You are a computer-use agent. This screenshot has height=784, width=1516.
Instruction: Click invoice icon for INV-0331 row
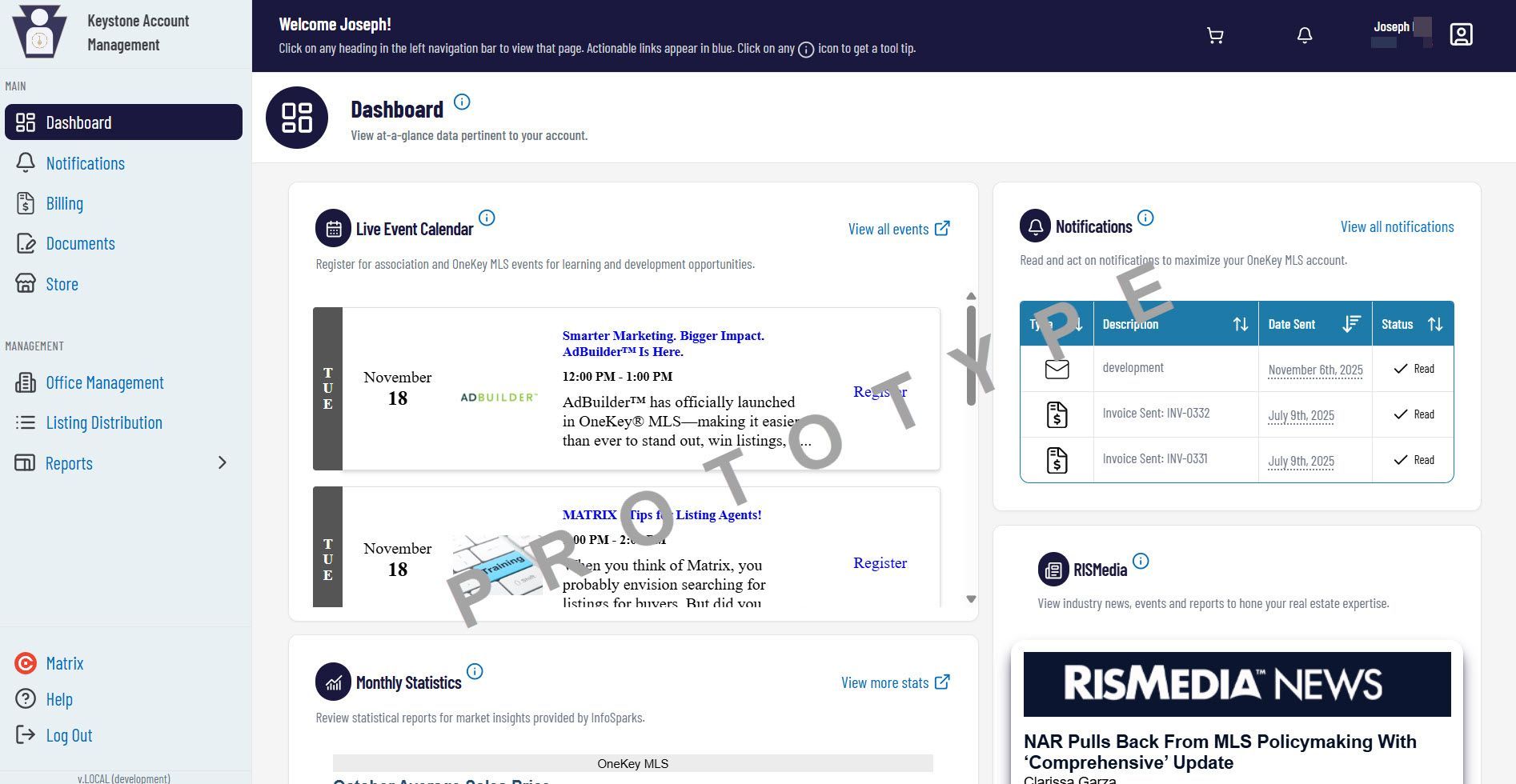(x=1057, y=460)
